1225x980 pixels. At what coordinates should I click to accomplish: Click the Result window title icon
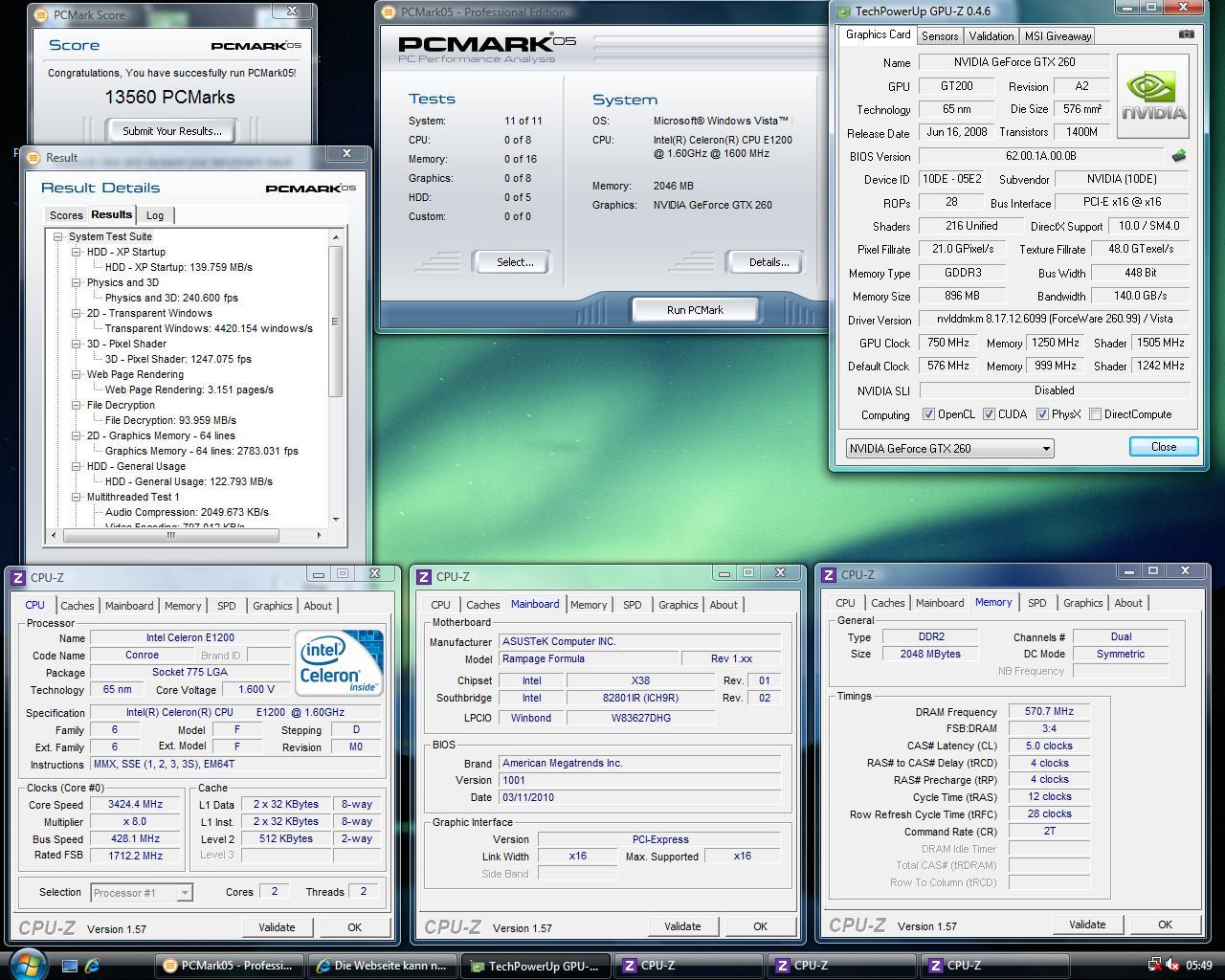coord(33,158)
